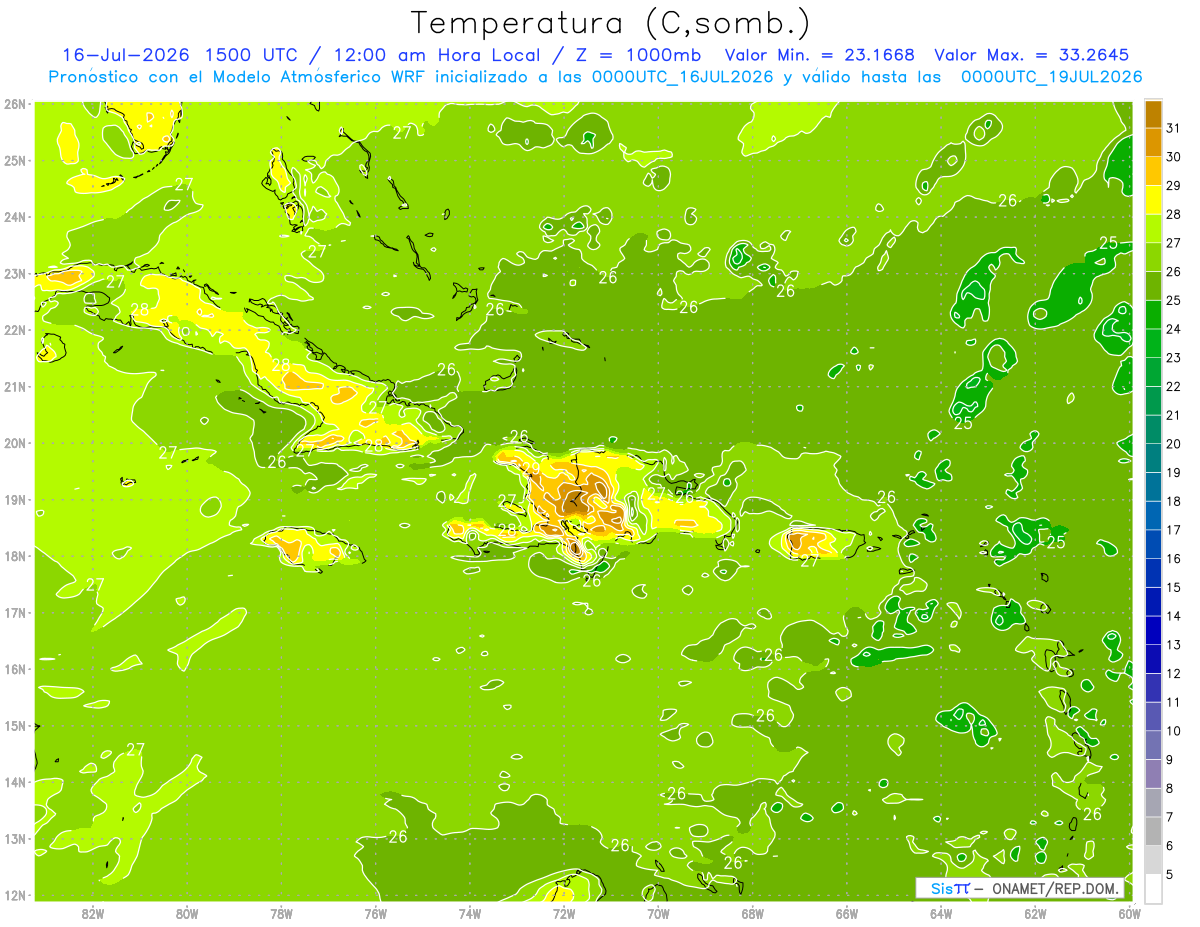
Task: Click the "Valor Max. = 33.2645" text
Action: click(x=1031, y=55)
